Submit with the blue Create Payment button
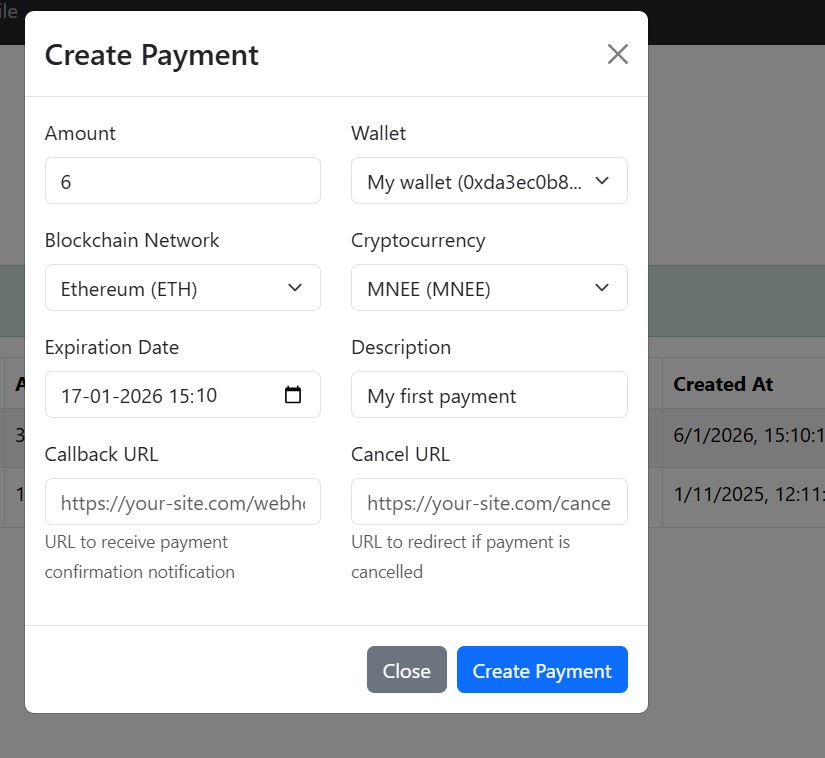825x758 pixels. (x=542, y=670)
